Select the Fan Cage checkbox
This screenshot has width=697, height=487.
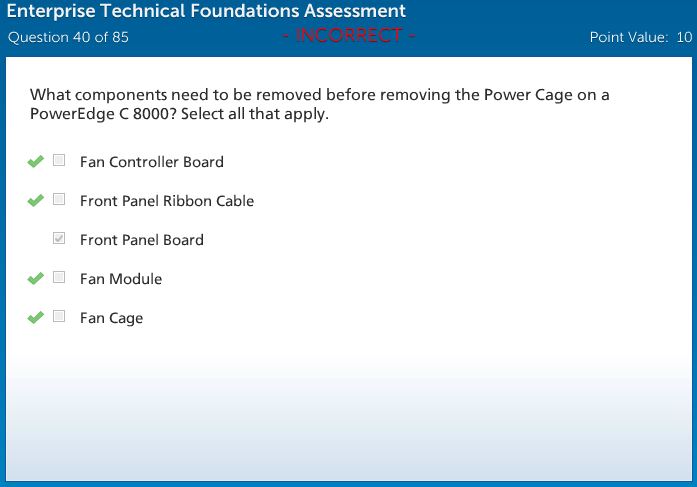(x=59, y=316)
